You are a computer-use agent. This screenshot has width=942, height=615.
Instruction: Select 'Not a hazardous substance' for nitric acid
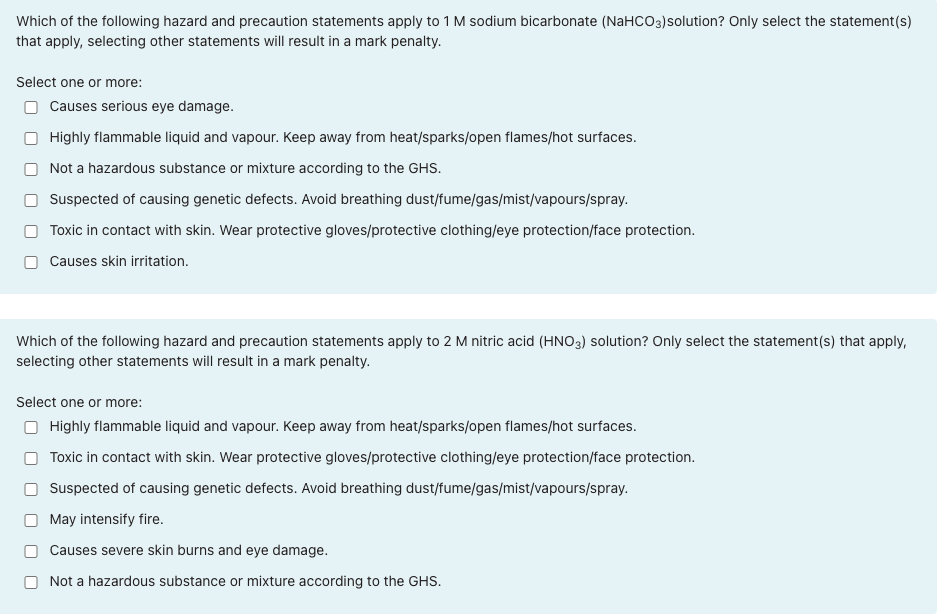pyautogui.click(x=31, y=583)
